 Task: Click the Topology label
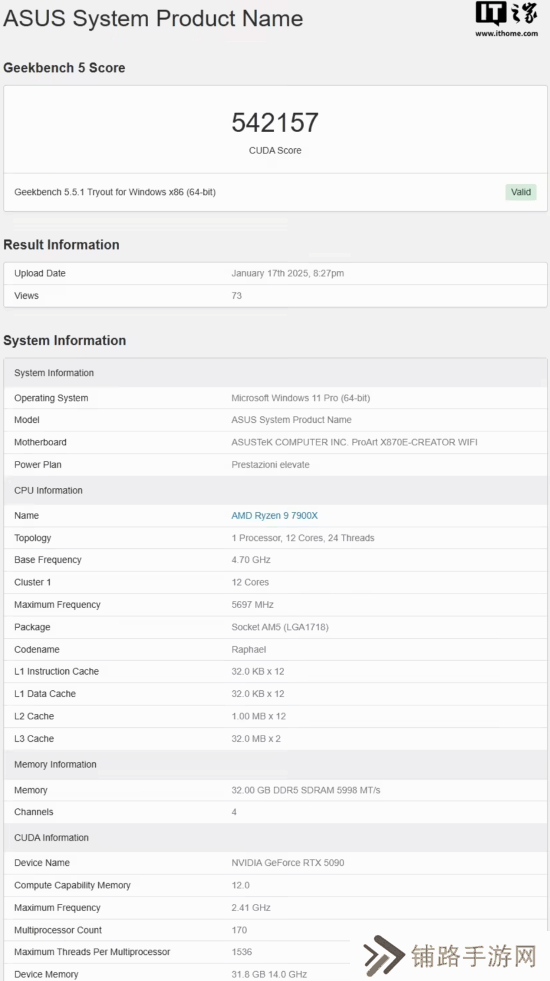33,538
